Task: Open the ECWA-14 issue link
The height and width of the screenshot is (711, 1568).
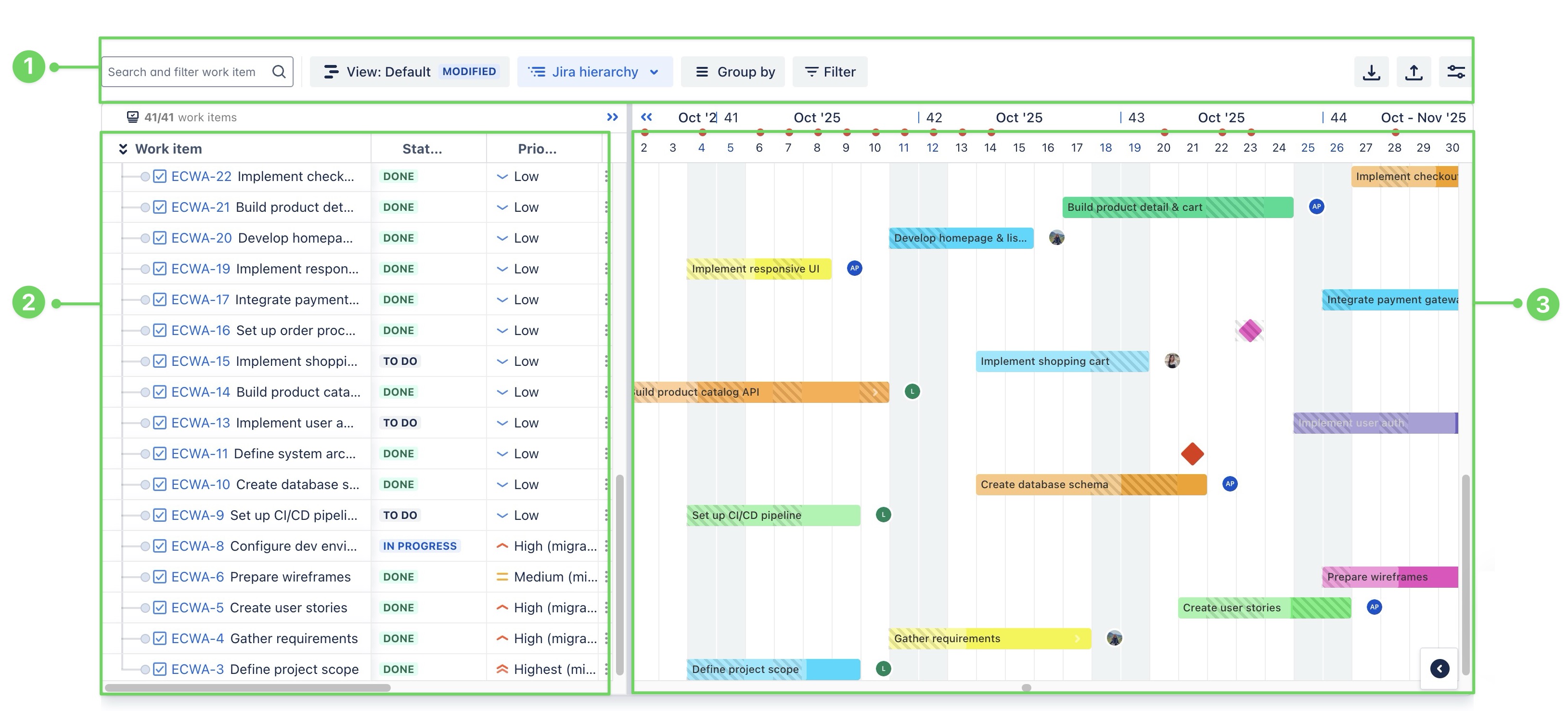Action: (200, 392)
